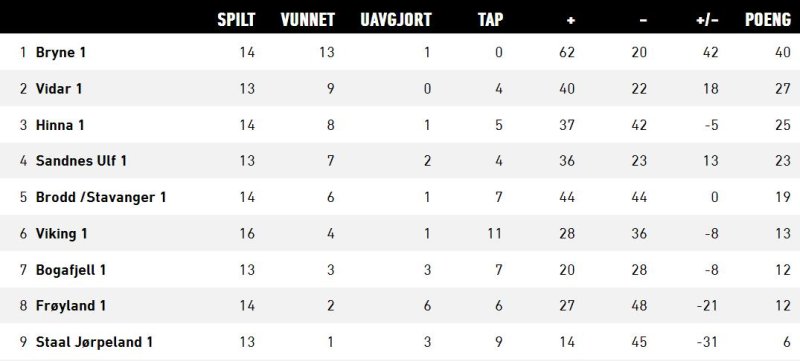Open the Hinna 1 team link
The image size is (800, 361).
[60, 125]
